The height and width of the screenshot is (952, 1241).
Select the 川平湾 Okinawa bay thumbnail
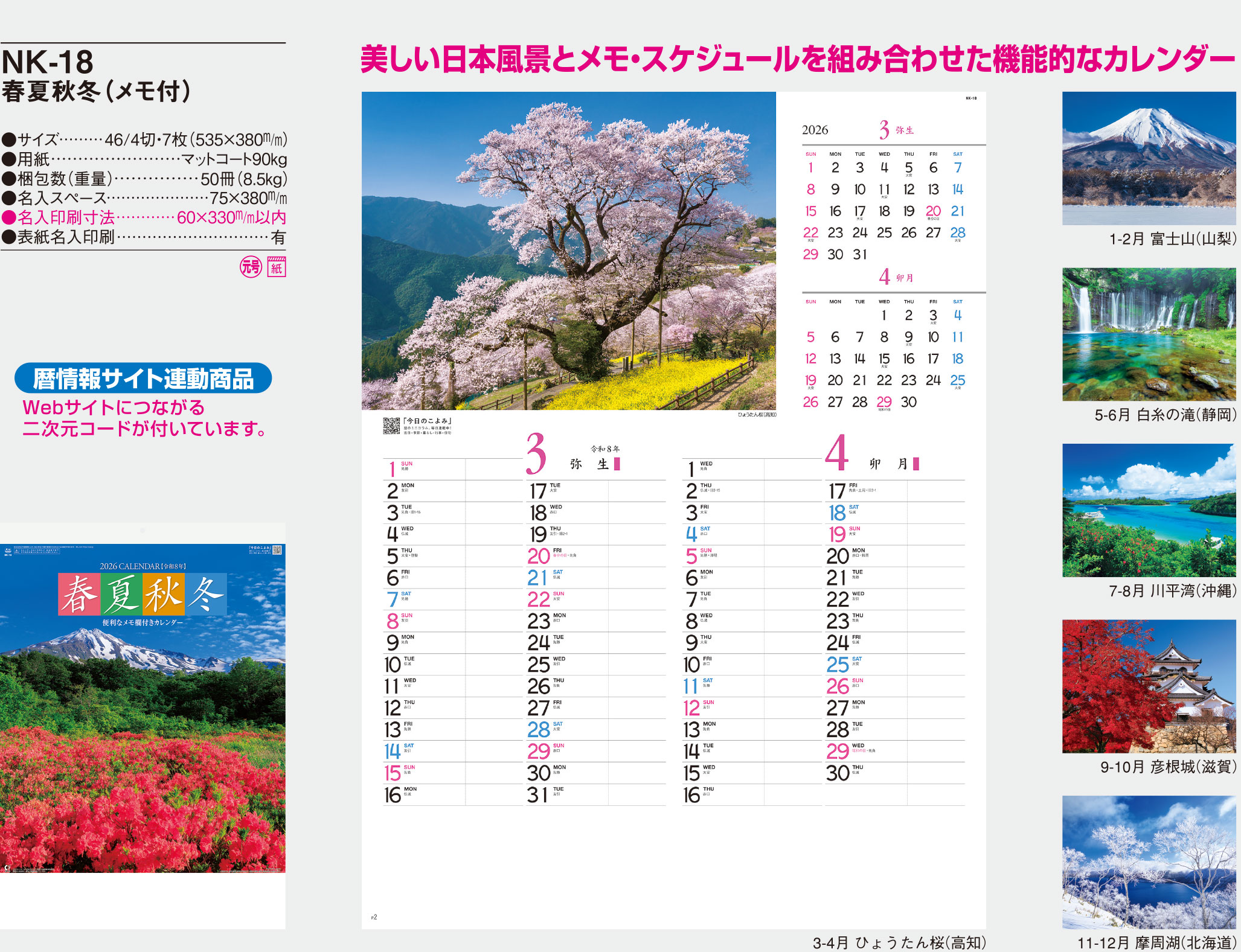pyautogui.click(x=1149, y=510)
